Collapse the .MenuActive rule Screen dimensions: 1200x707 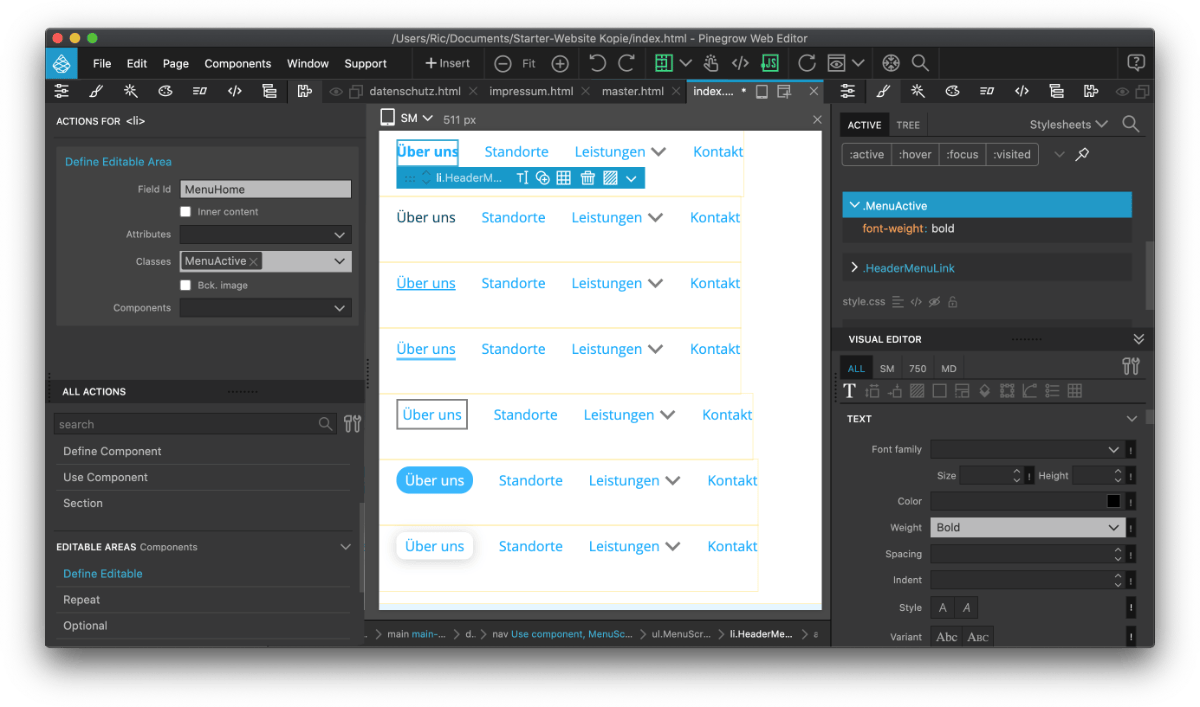coord(855,205)
